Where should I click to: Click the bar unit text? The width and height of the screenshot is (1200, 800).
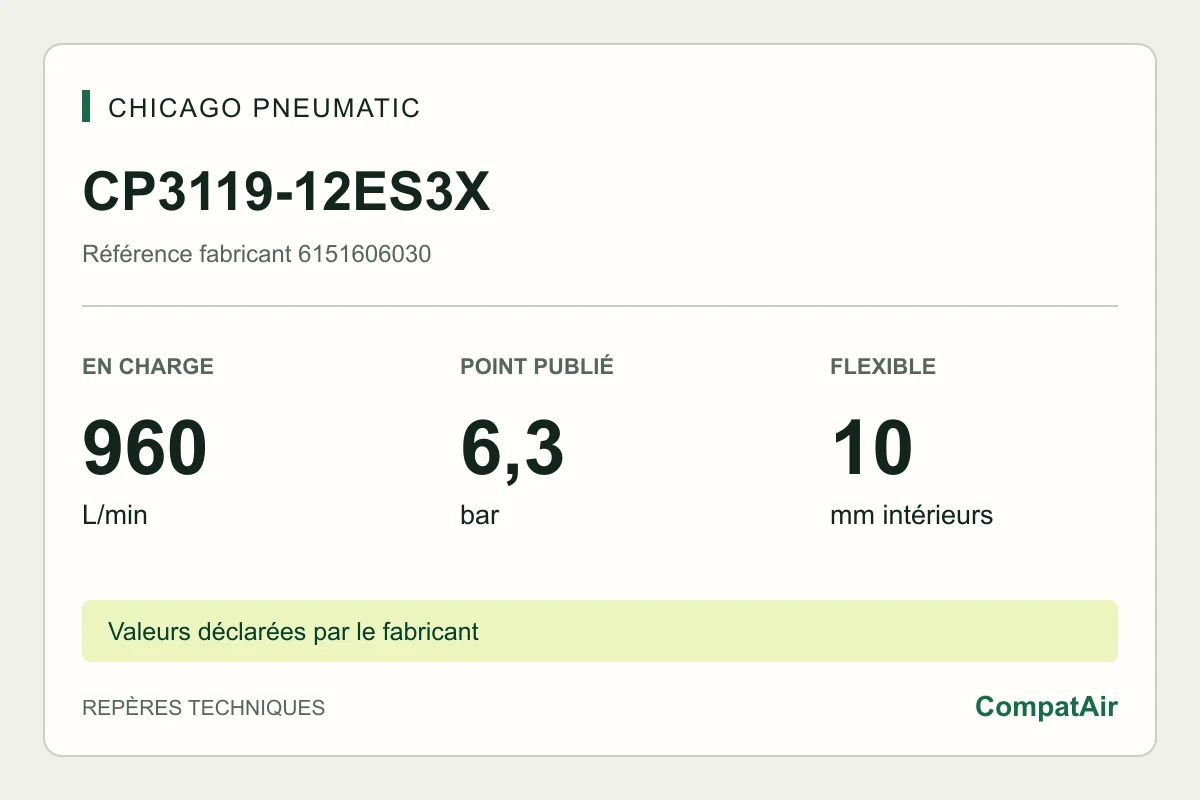(480, 516)
